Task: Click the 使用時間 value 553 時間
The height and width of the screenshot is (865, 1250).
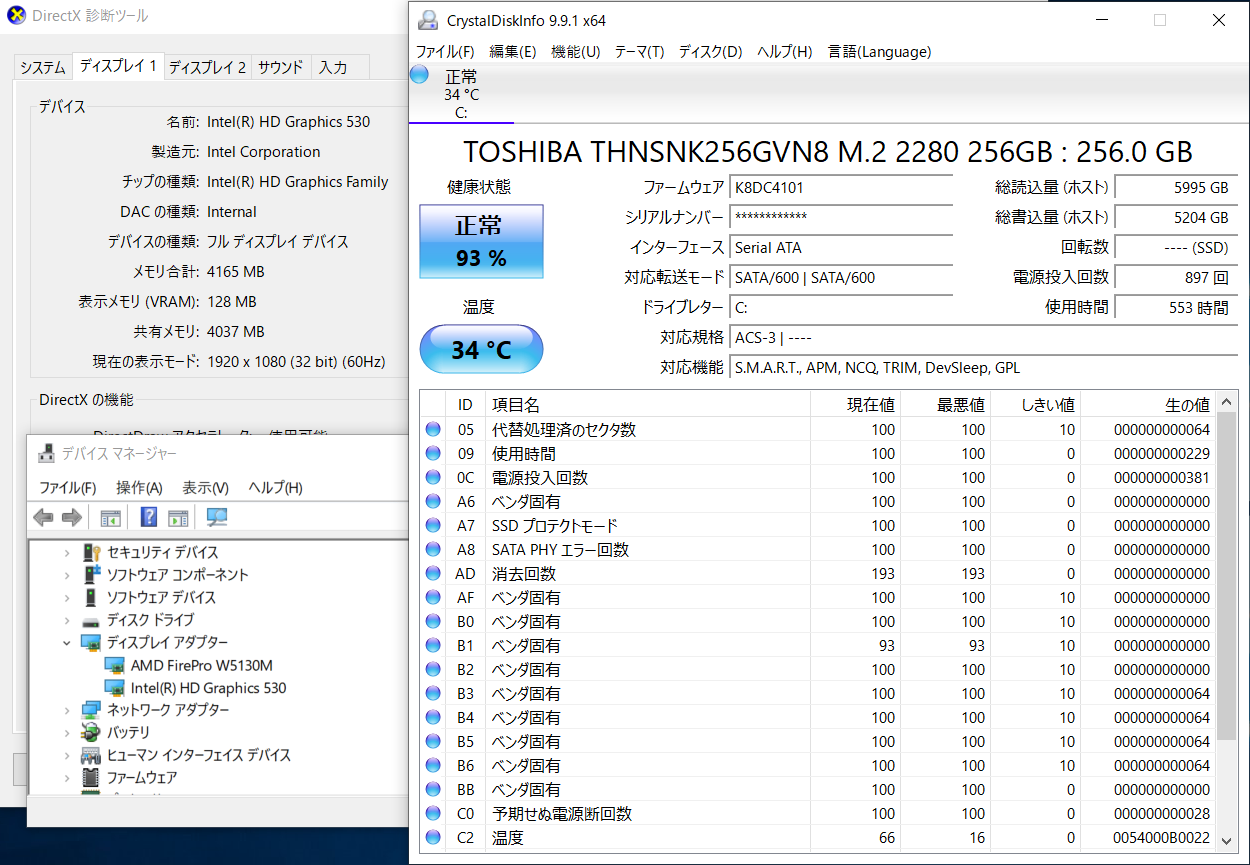Action: pyautogui.click(x=1174, y=307)
